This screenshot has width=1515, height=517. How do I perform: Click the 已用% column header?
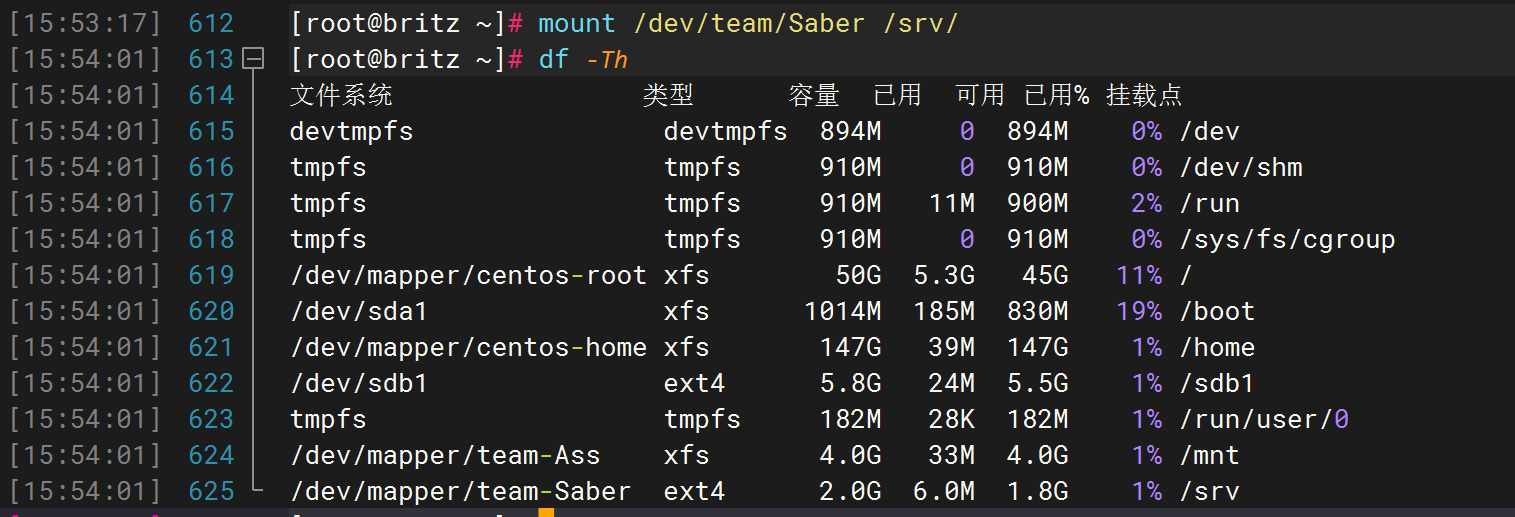[1057, 95]
